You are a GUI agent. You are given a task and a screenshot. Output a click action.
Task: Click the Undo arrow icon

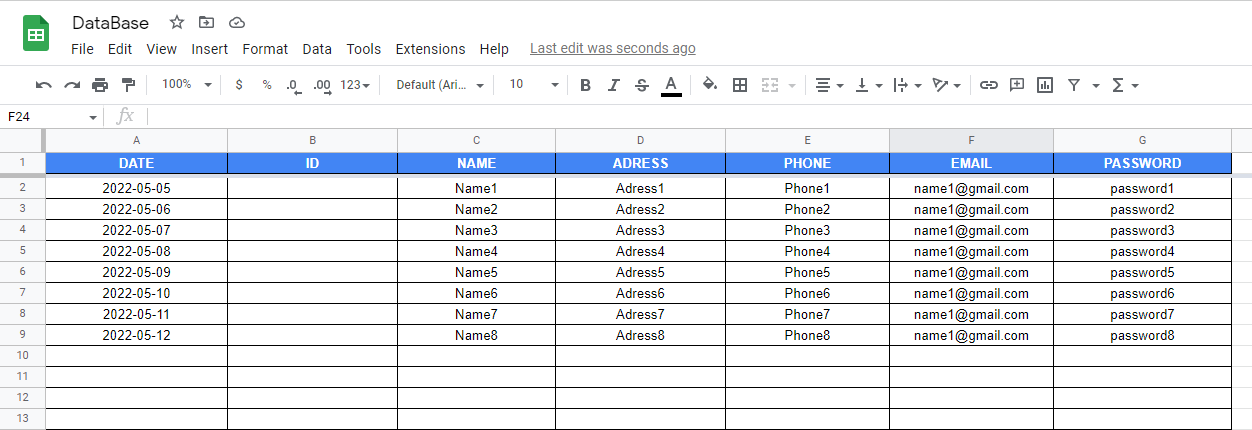click(43, 85)
